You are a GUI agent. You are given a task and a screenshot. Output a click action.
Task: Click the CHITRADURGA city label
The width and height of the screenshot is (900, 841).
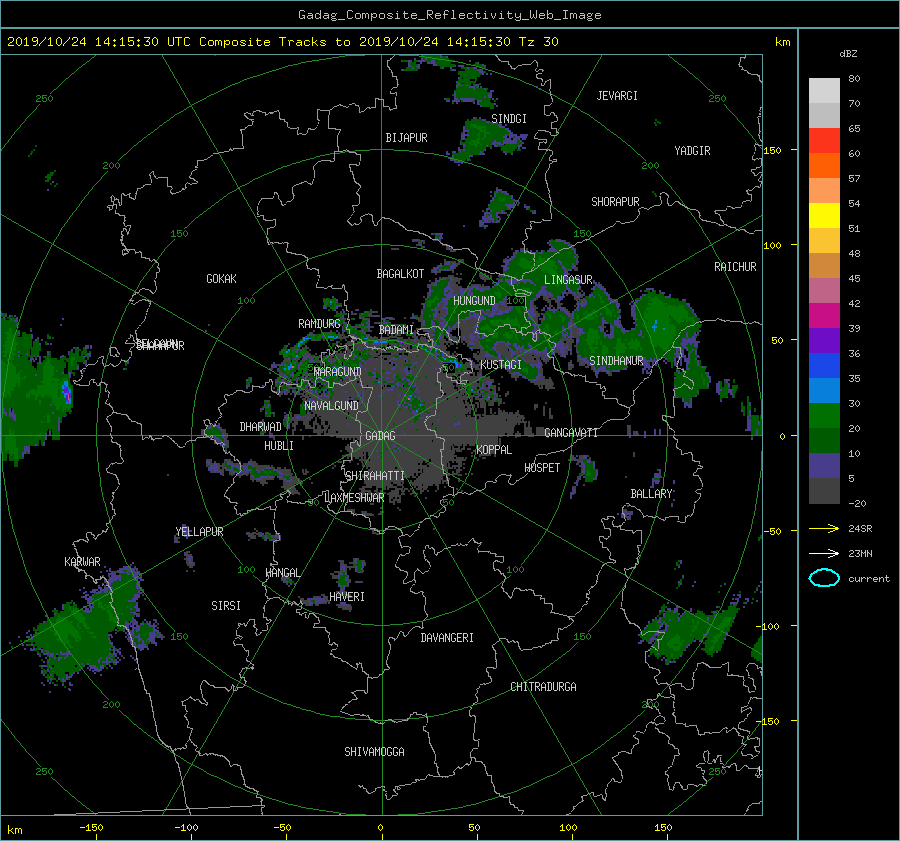tap(544, 687)
